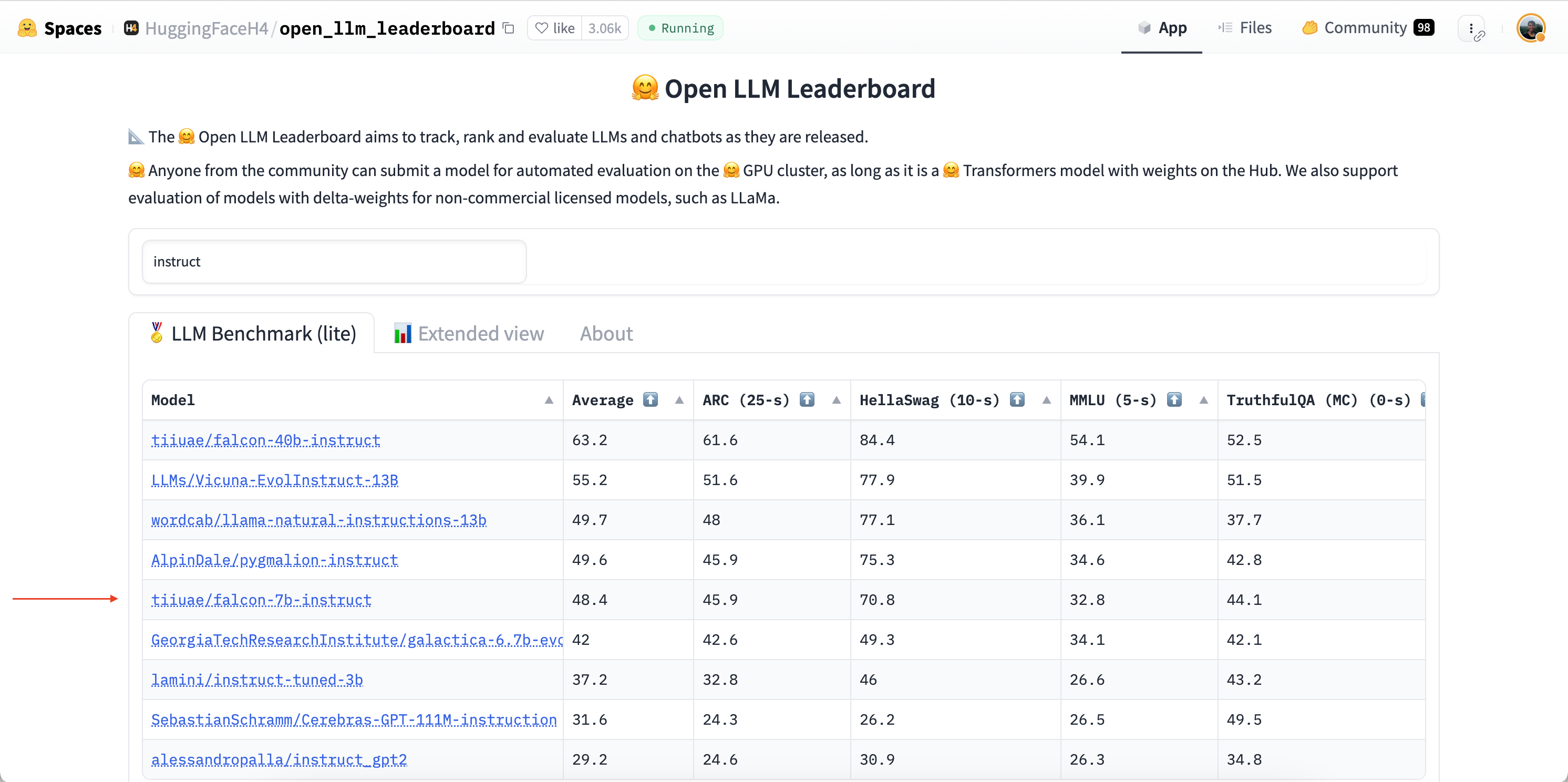The width and height of the screenshot is (1568, 782).
Task: Open the About tab
Action: [x=606, y=334]
